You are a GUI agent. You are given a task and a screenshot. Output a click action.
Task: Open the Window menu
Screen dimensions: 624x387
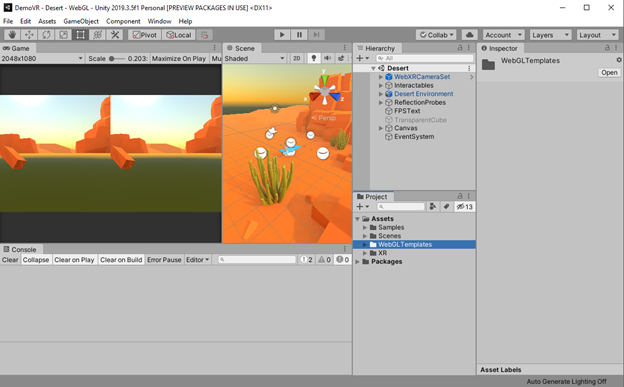tap(159, 21)
